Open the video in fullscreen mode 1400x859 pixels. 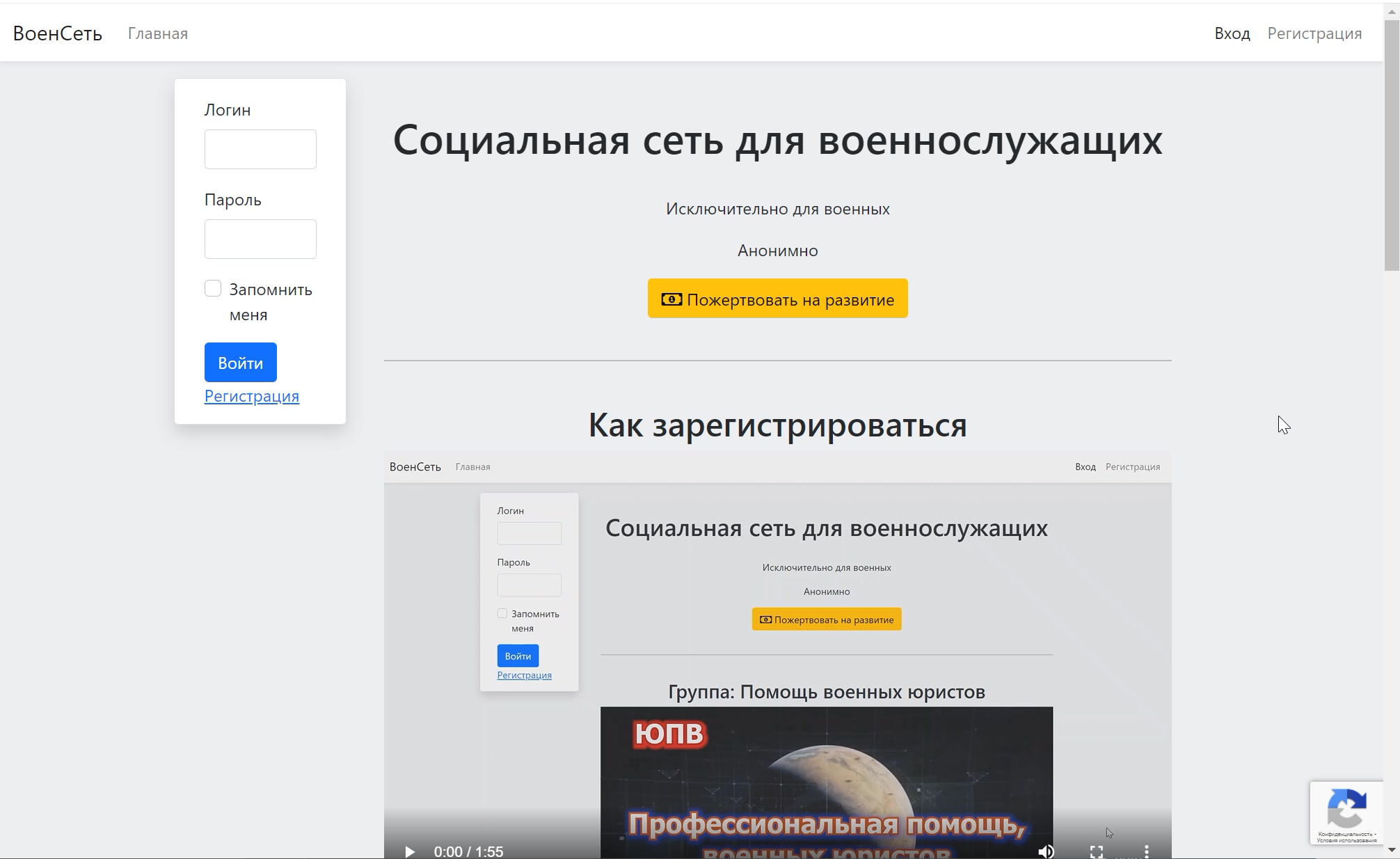pos(1097,851)
